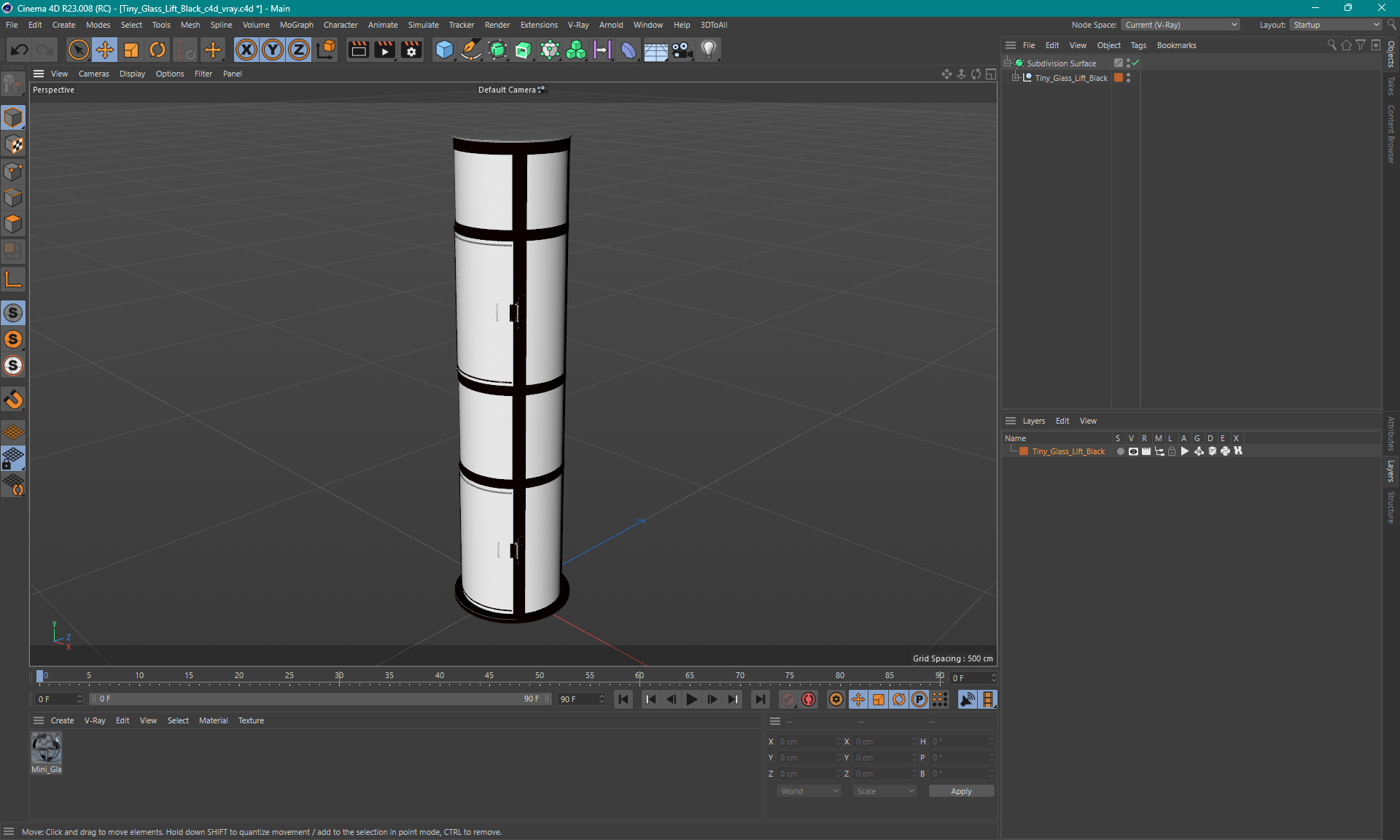1400x840 pixels.
Task: Collapse Subdivision Surface tree node
Action: pyautogui.click(x=1008, y=63)
